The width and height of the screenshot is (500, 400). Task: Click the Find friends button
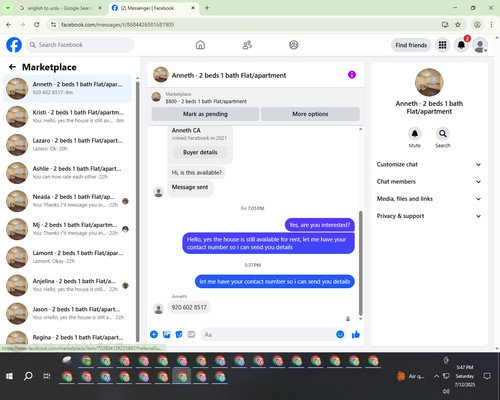coord(411,45)
